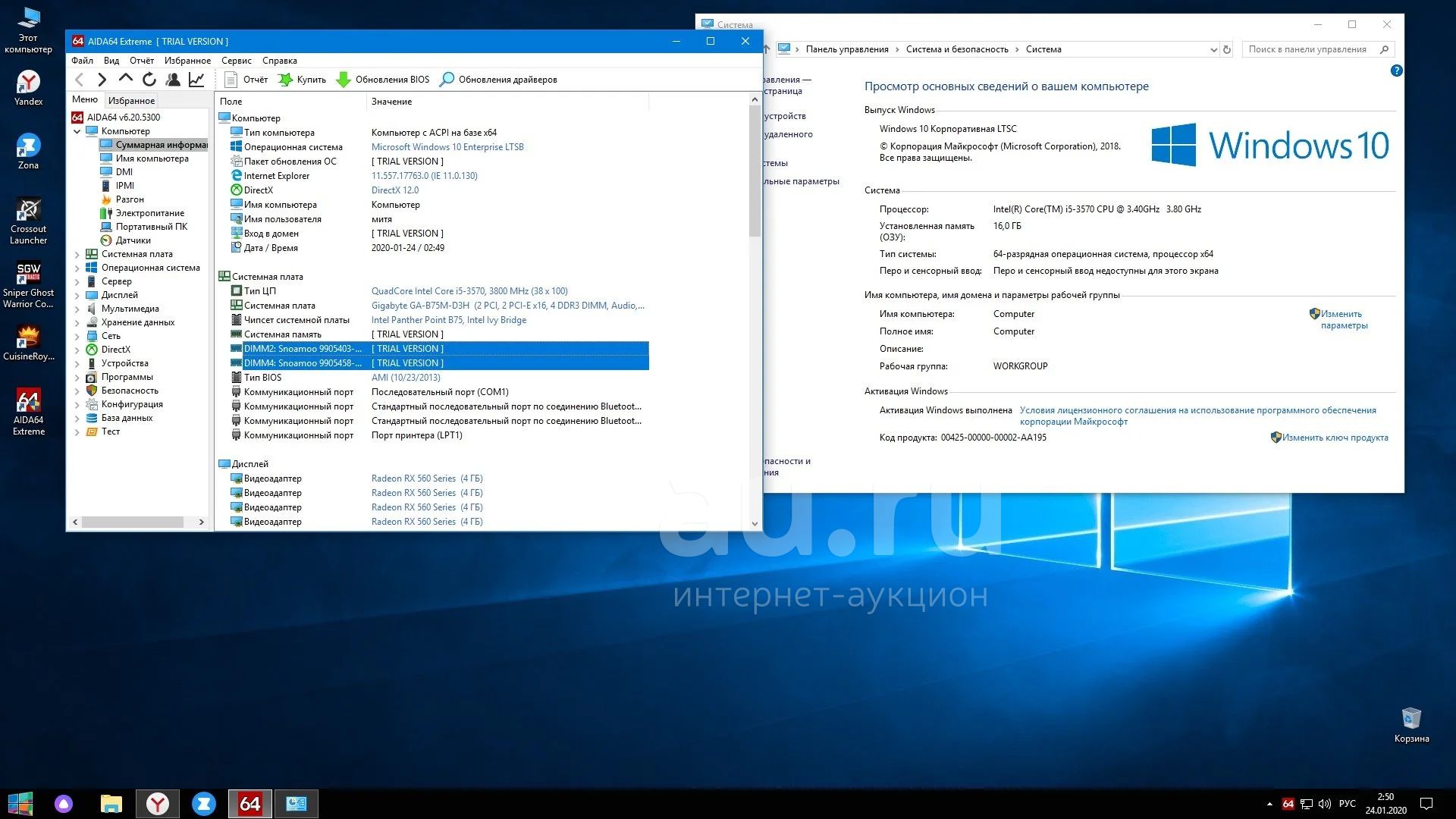Open the Справка menu
This screenshot has height=819, width=1456.
coord(280,61)
